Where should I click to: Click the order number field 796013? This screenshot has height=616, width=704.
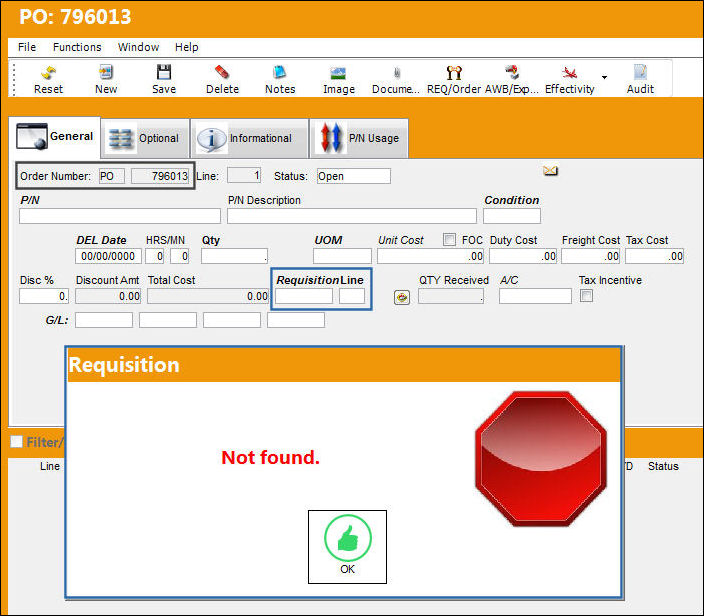click(x=160, y=176)
